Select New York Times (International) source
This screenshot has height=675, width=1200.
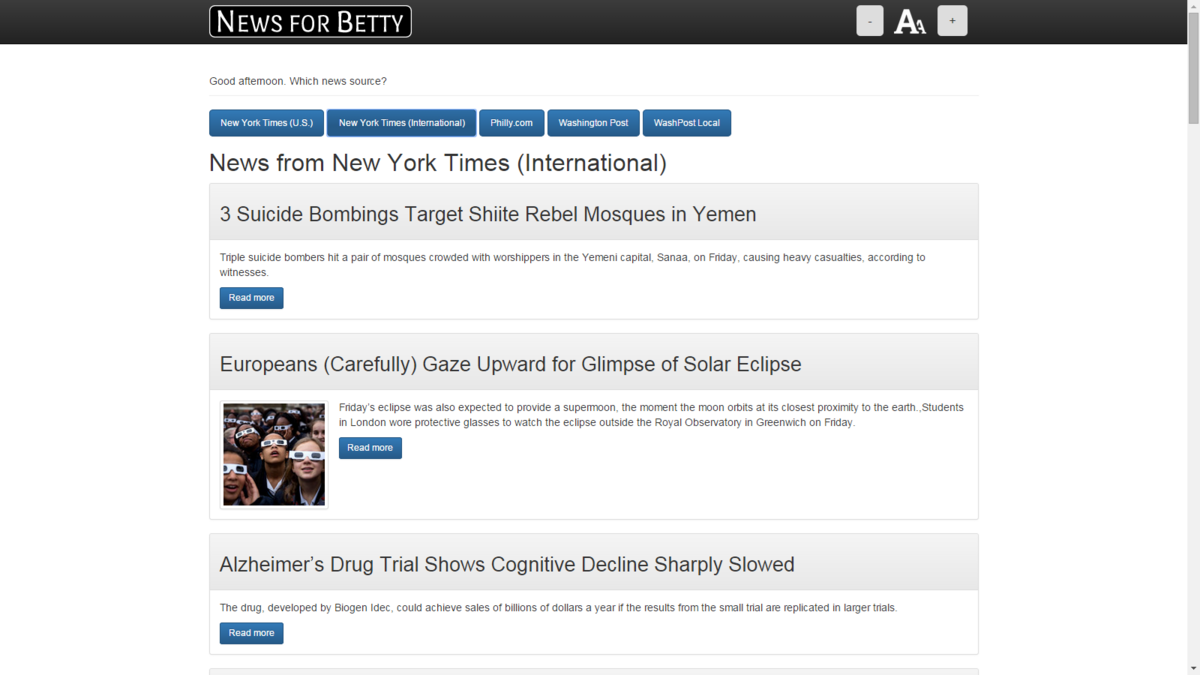coord(402,123)
